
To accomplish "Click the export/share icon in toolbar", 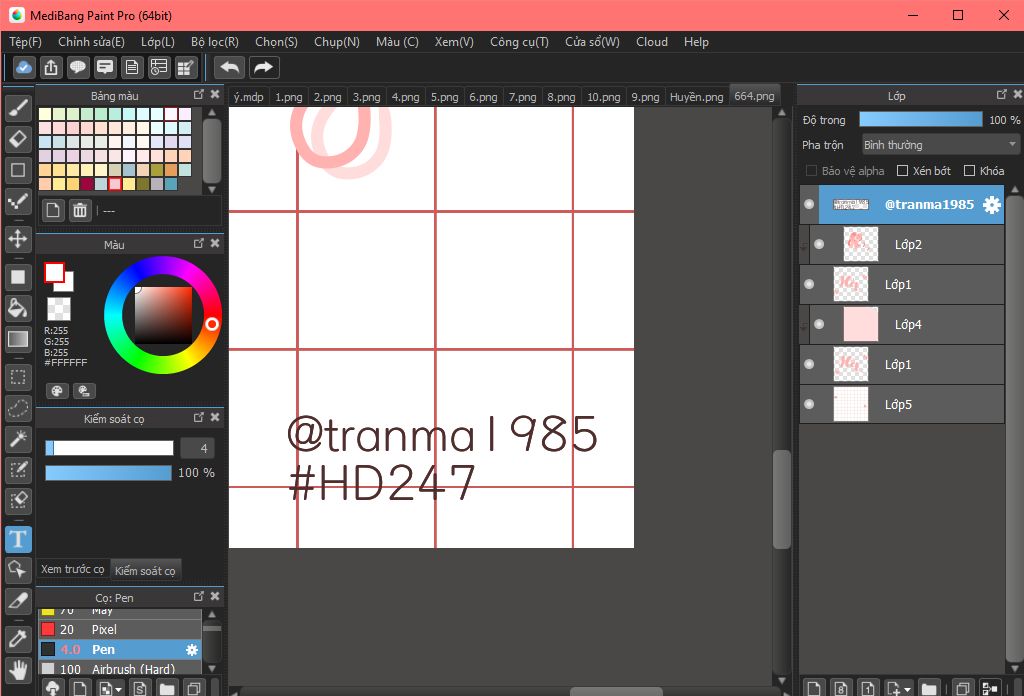I will [x=51, y=67].
